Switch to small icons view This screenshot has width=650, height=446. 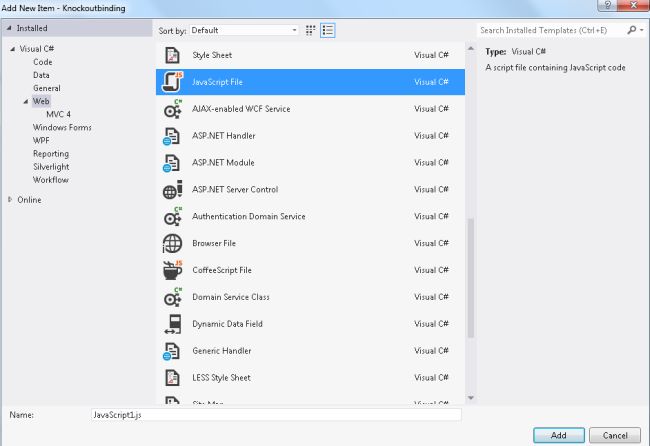[x=310, y=30]
